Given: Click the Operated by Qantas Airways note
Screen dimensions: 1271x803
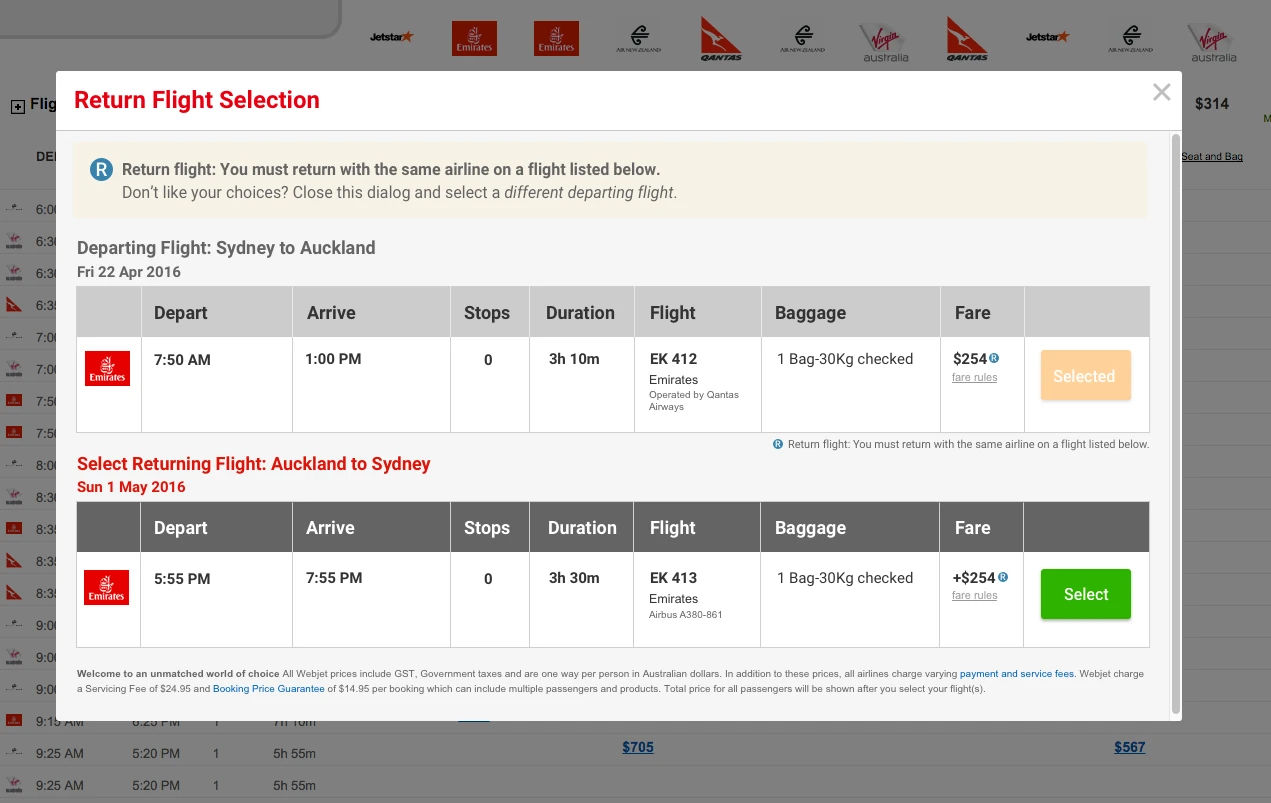Looking at the screenshot, I should 694,401.
